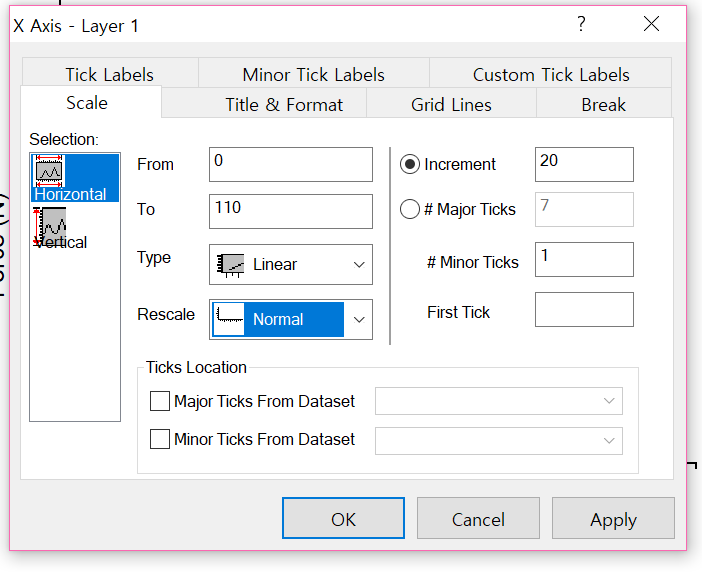Image resolution: width=702 pixels, height=572 pixels.
Task: Enable Minor Ticks From Dataset checkbox
Action: (160, 438)
